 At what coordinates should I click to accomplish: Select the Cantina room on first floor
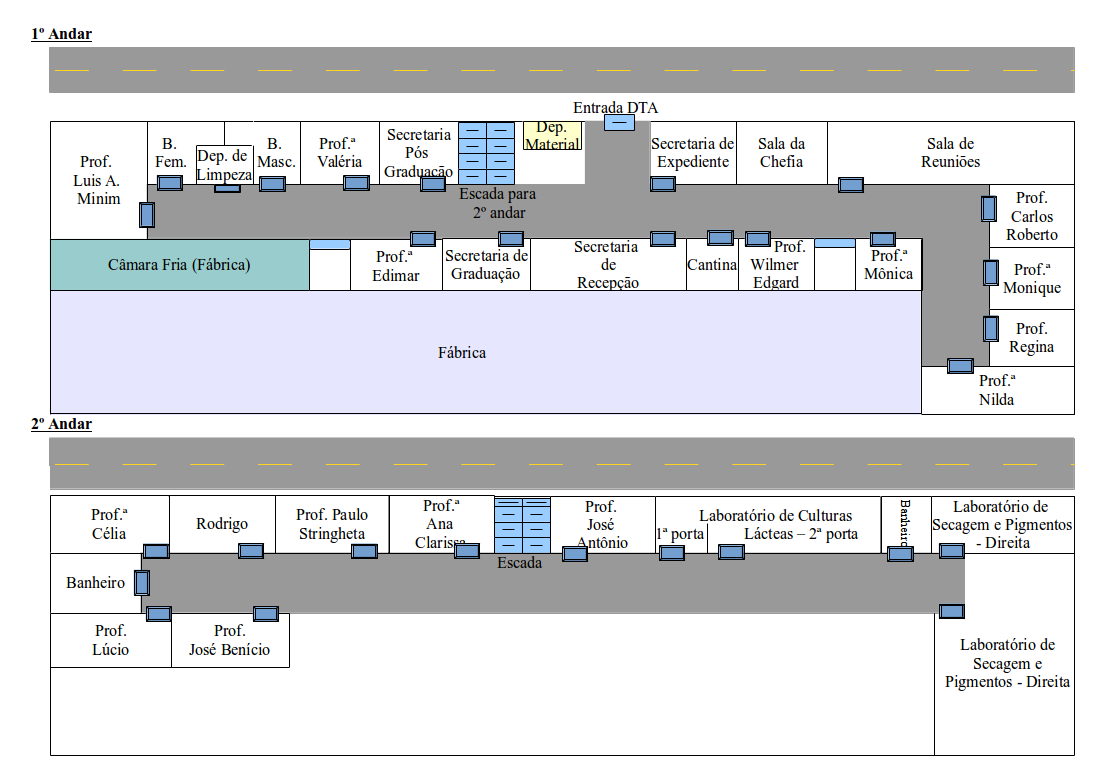712,265
